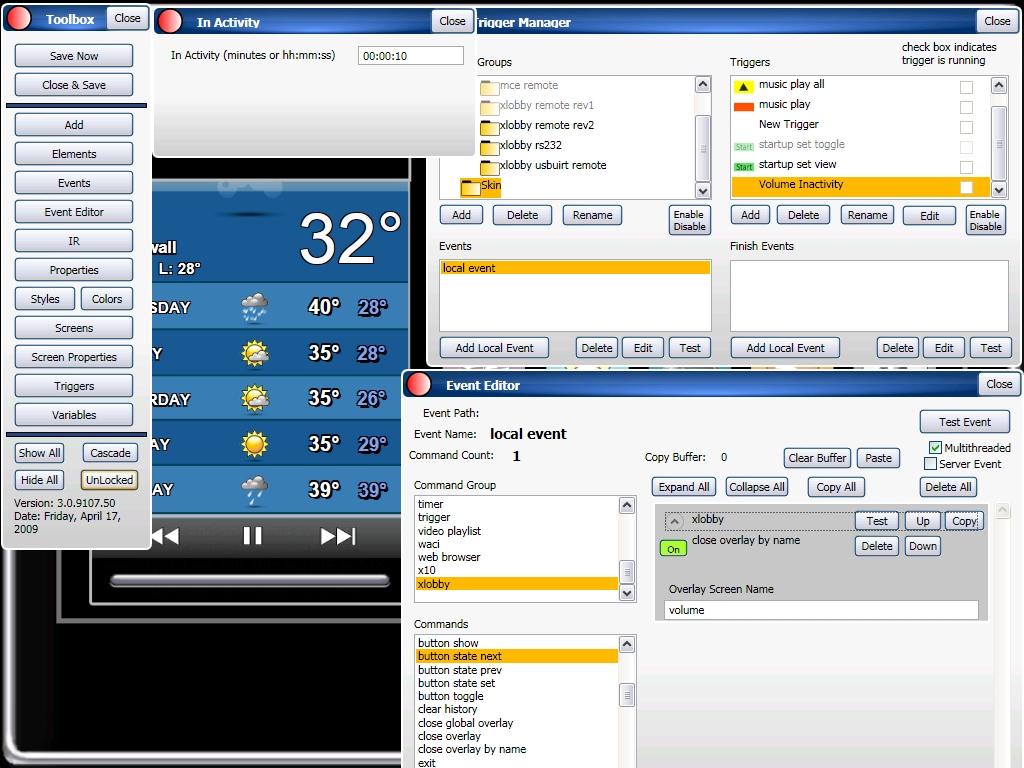Open Screen Properties from Toolbox
The width and height of the screenshot is (1024, 768).
(x=74, y=357)
